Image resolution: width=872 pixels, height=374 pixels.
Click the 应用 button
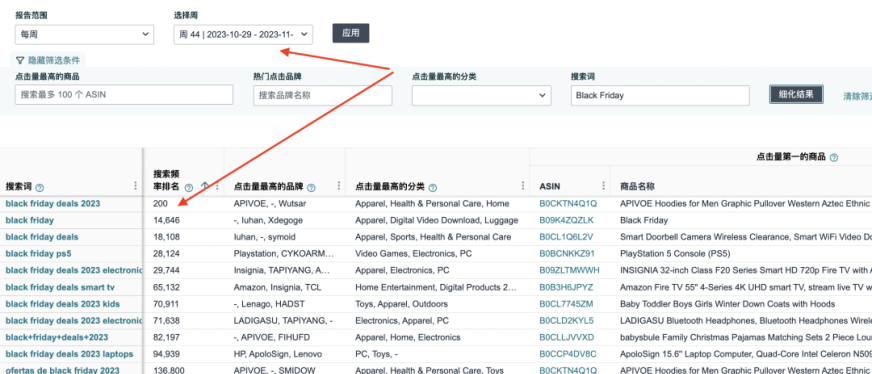(350, 33)
